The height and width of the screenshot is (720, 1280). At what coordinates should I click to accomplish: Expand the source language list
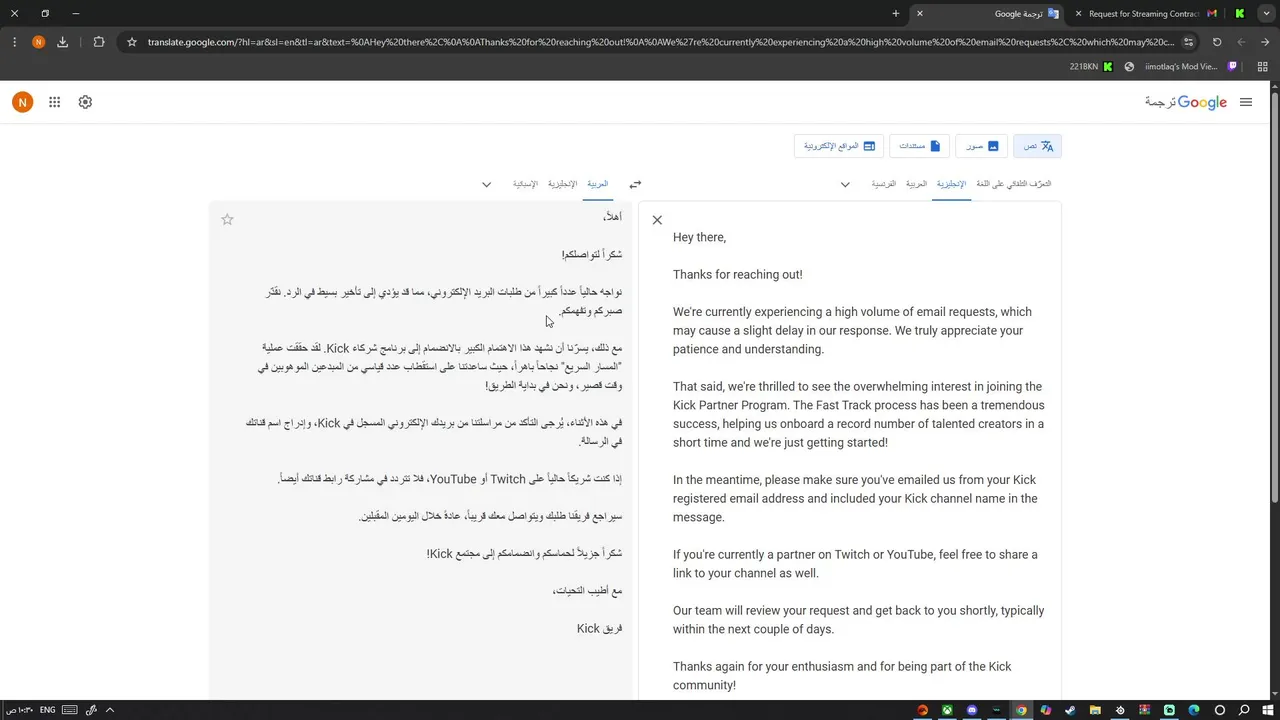[x=845, y=185]
